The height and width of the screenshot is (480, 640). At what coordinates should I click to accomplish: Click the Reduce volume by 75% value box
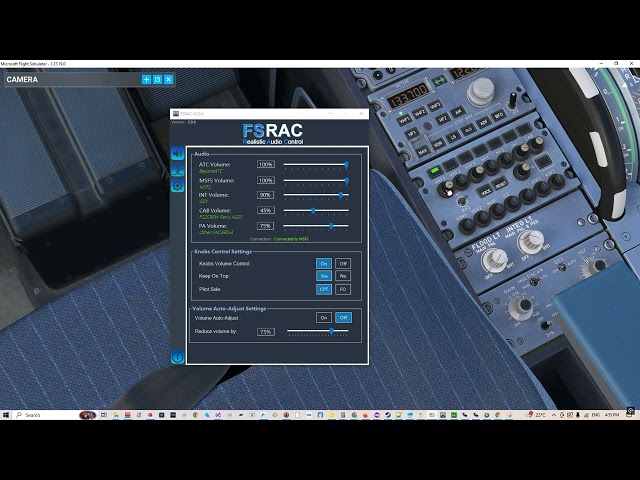point(266,332)
